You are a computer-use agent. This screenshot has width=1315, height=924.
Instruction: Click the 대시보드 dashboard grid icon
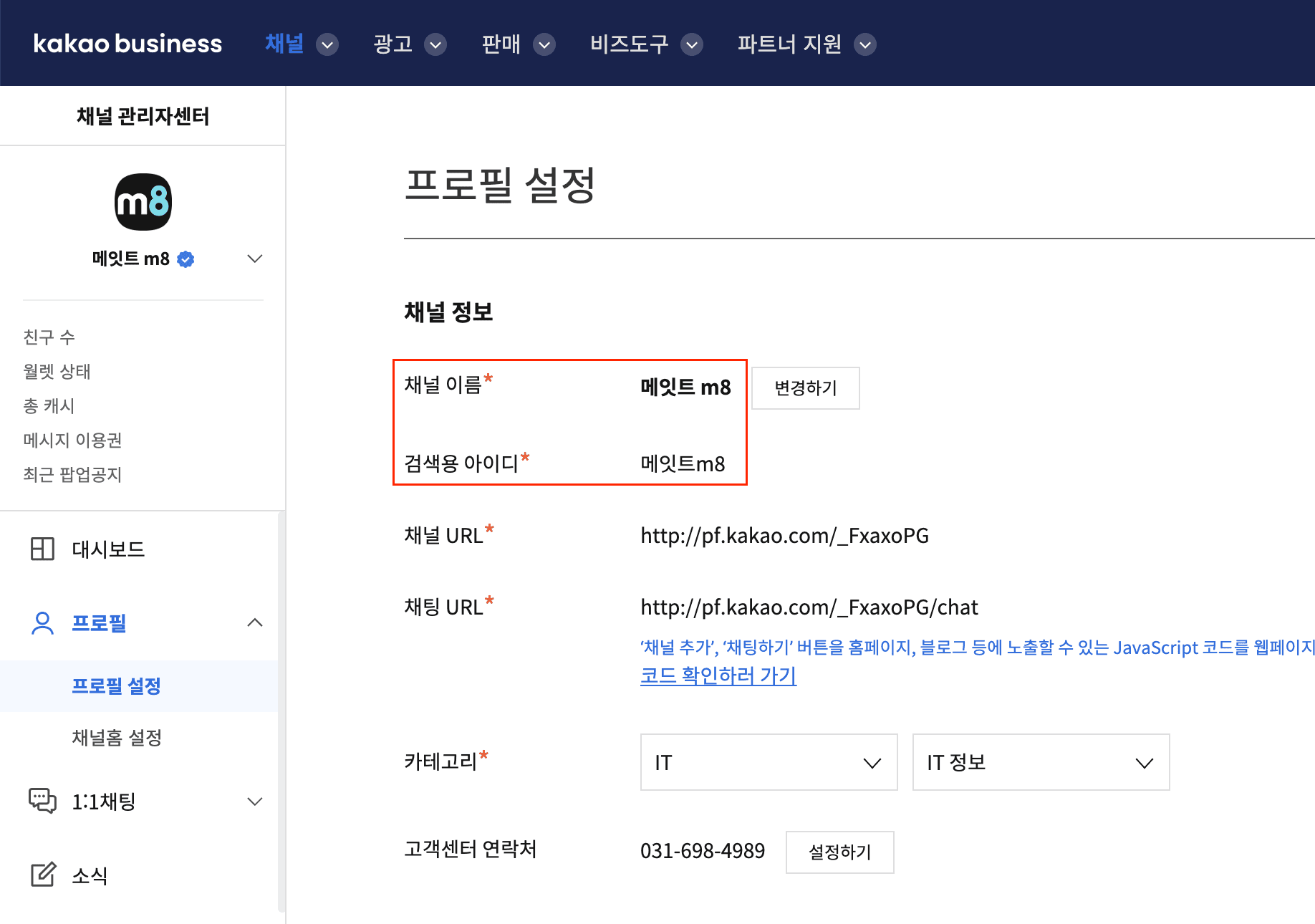(42, 549)
